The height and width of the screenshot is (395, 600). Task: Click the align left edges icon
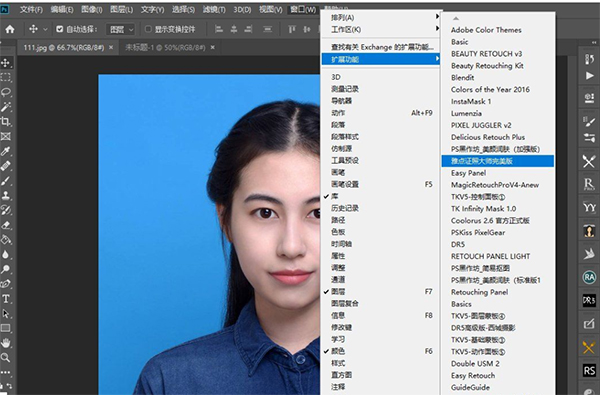219,29
